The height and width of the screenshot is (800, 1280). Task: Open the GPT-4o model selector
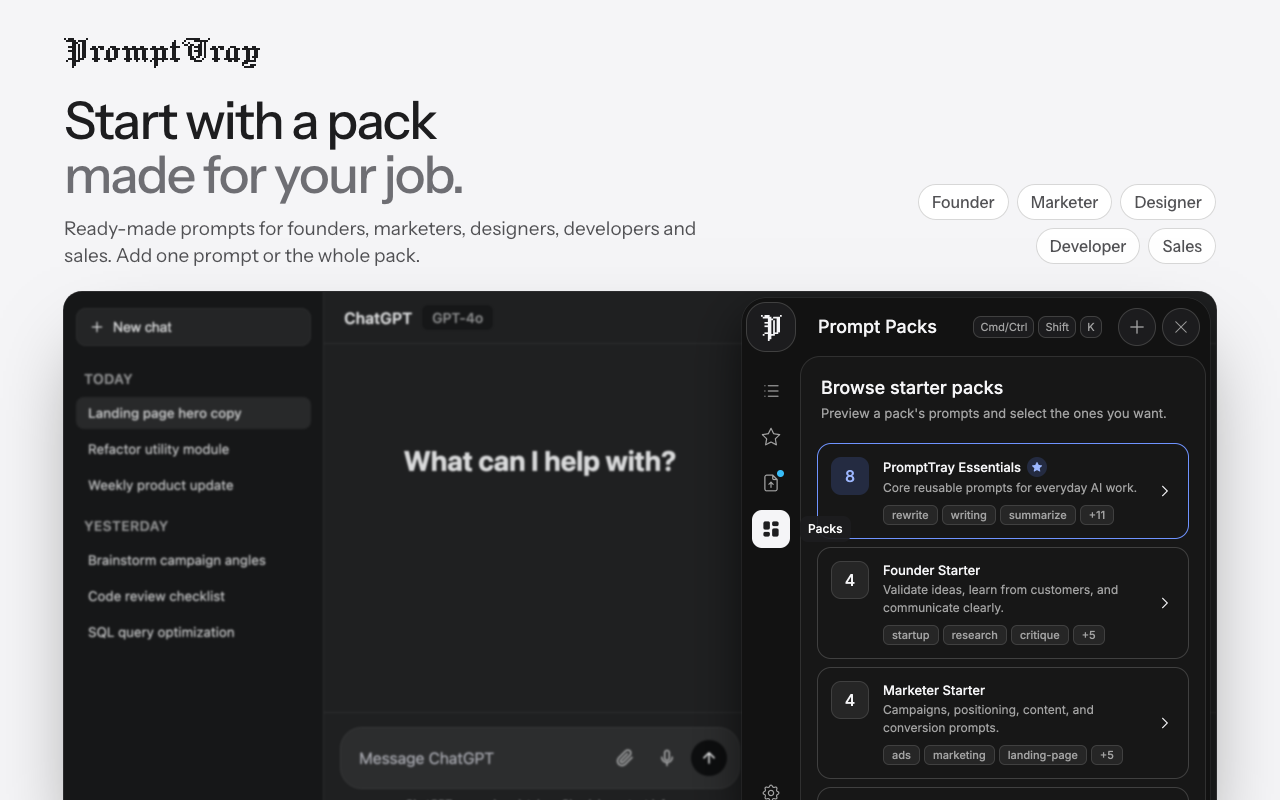click(x=458, y=318)
